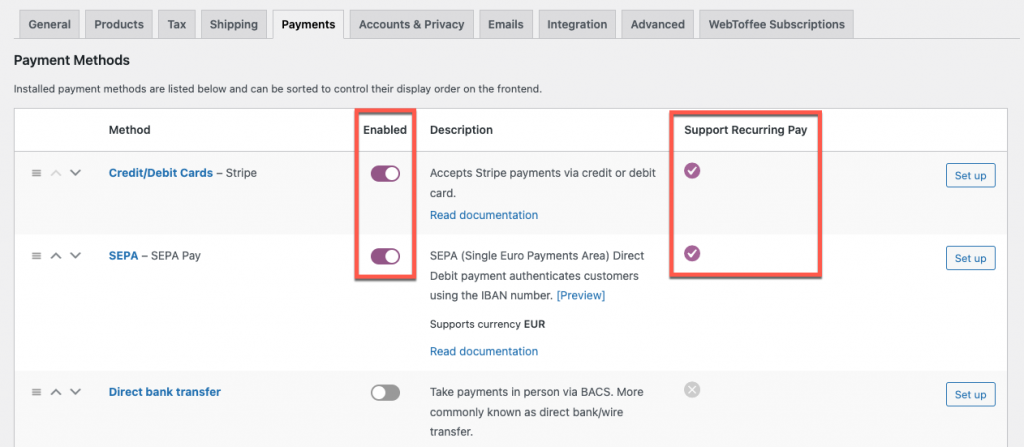Click recurring pay checkmark for SEPA
Screen dimensions: 1024x447
coord(692,253)
